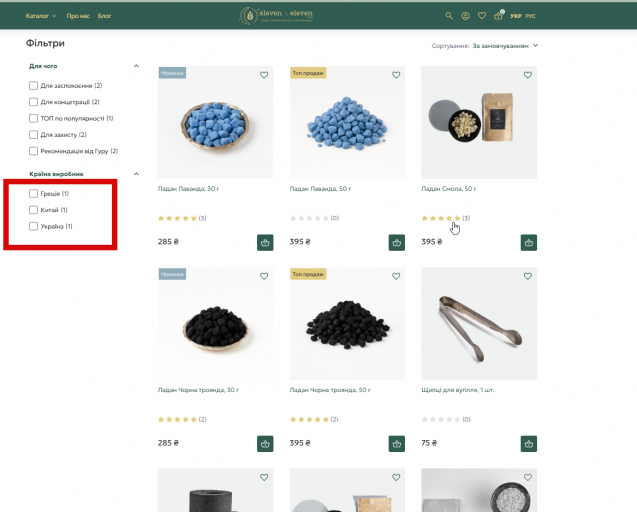Screen dimensions: 637x512
Task: Add Ладан Чорна троянда 50 г to wishlist
Action: click(x=396, y=276)
